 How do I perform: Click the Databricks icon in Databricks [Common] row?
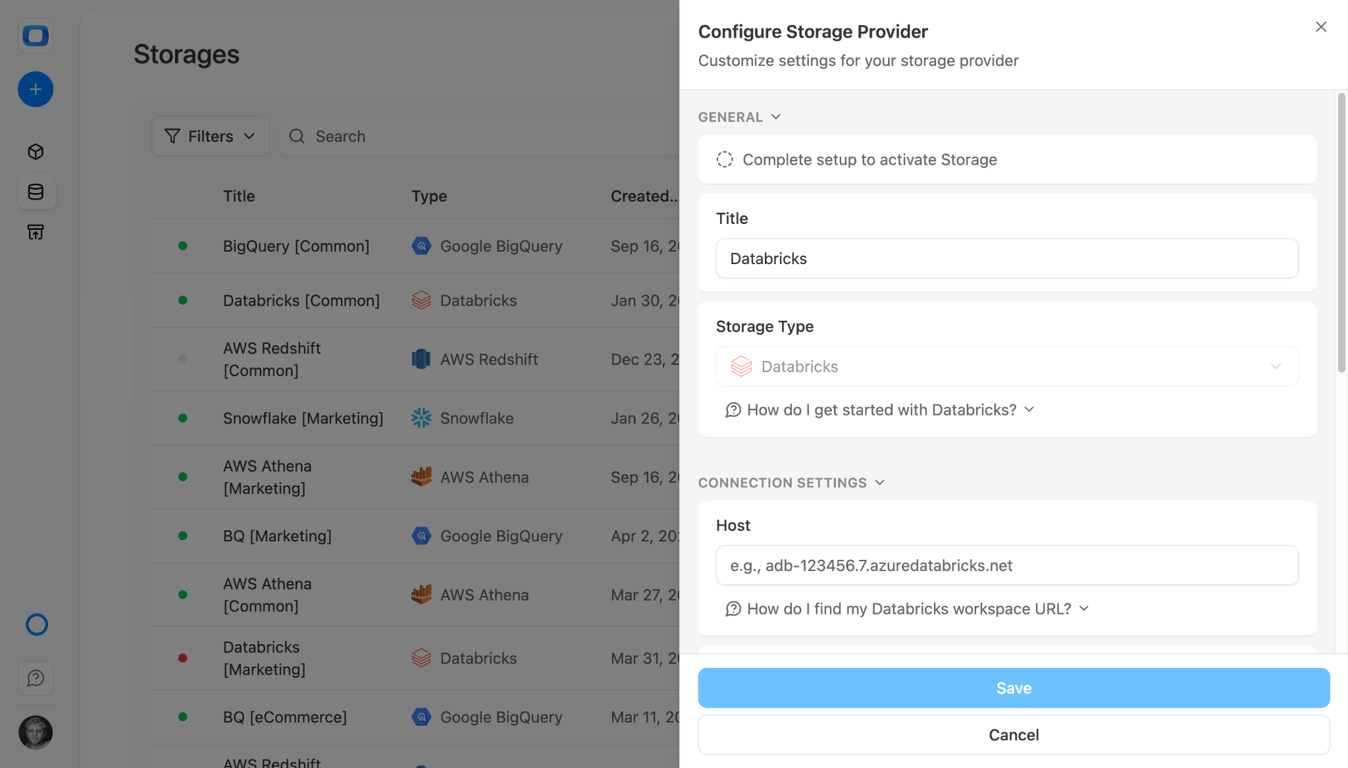tap(421, 300)
